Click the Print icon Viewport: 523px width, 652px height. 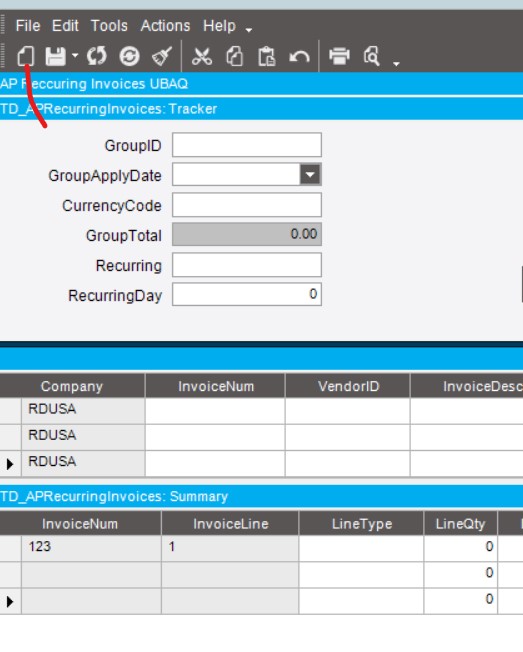pyautogui.click(x=339, y=56)
